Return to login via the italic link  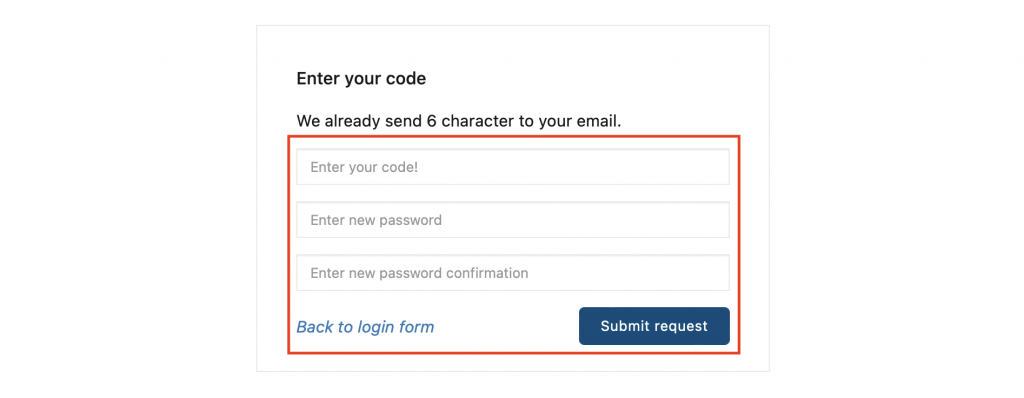(x=365, y=327)
